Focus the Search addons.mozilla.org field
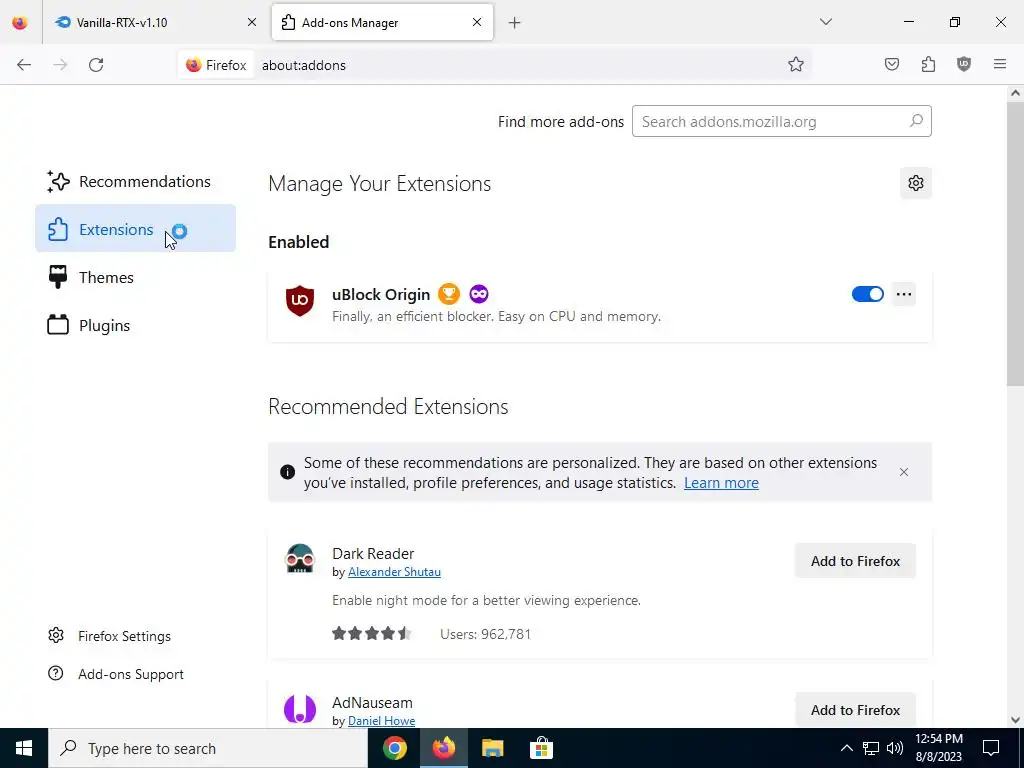Viewport: 1024px width, 768px height. (x=782, y=121)
